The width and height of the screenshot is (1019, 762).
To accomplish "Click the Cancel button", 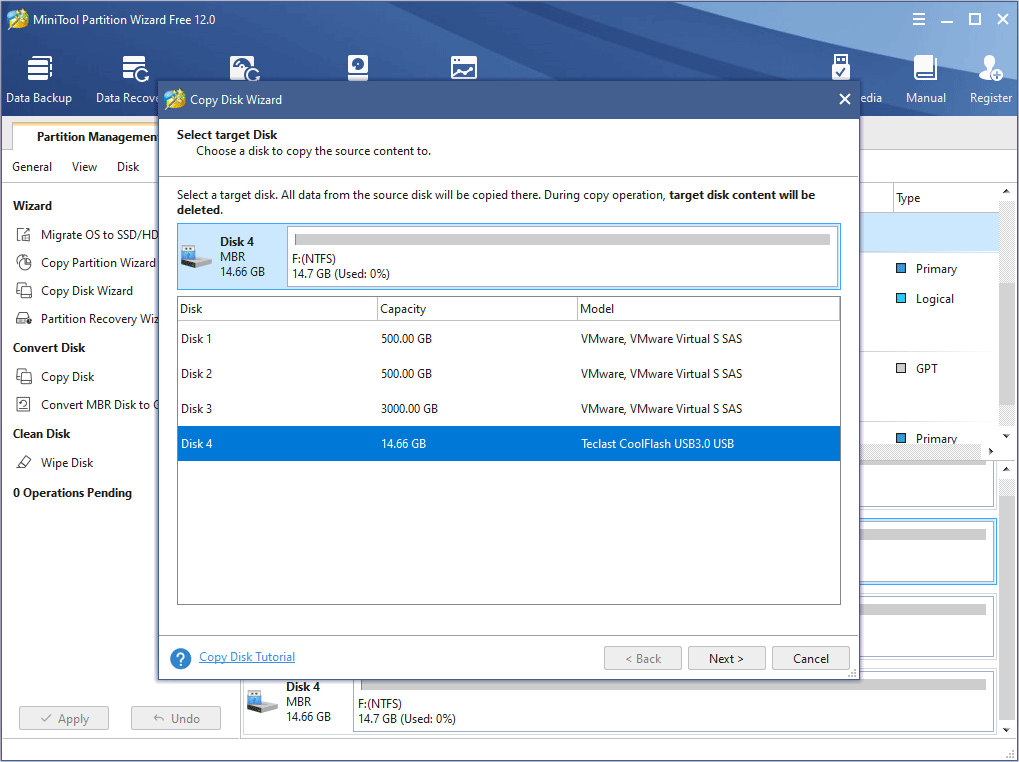I will (x=810, y=658).
